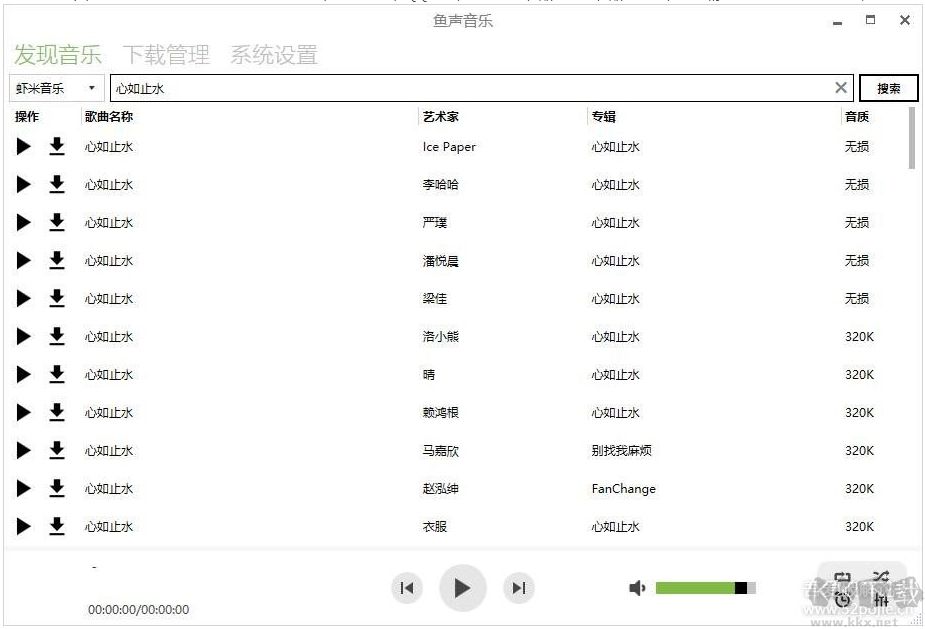The width and height of the screenshot is (925, 629).
Task: Clear the search box with the X icon
Action: click(x=841, y=87)
